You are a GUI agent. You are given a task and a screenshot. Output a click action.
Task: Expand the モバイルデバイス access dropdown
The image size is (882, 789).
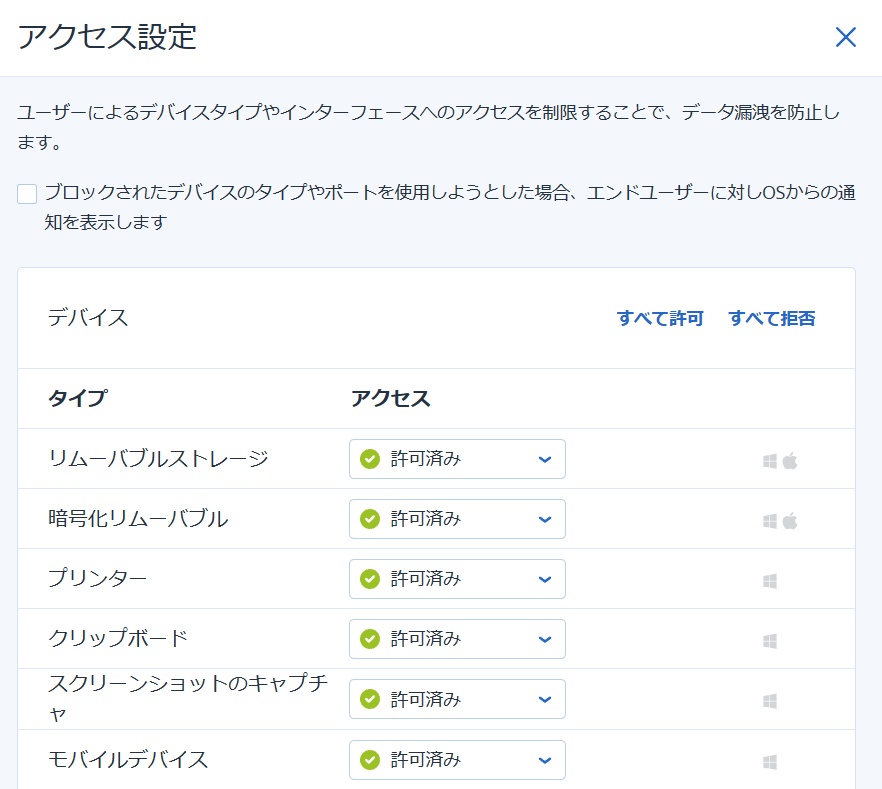[x=457, y=760]
